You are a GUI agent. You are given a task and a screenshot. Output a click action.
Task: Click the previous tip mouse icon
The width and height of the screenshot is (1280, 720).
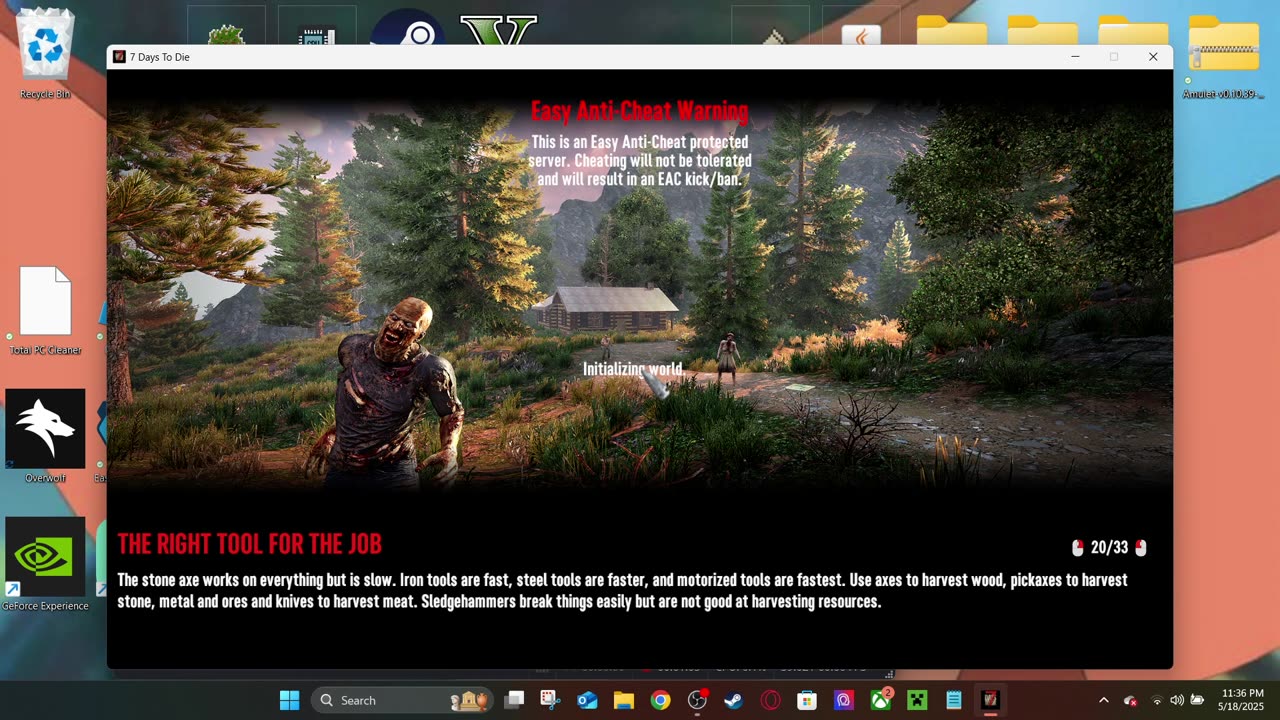pyautogui.click(x=1078, y=548)
